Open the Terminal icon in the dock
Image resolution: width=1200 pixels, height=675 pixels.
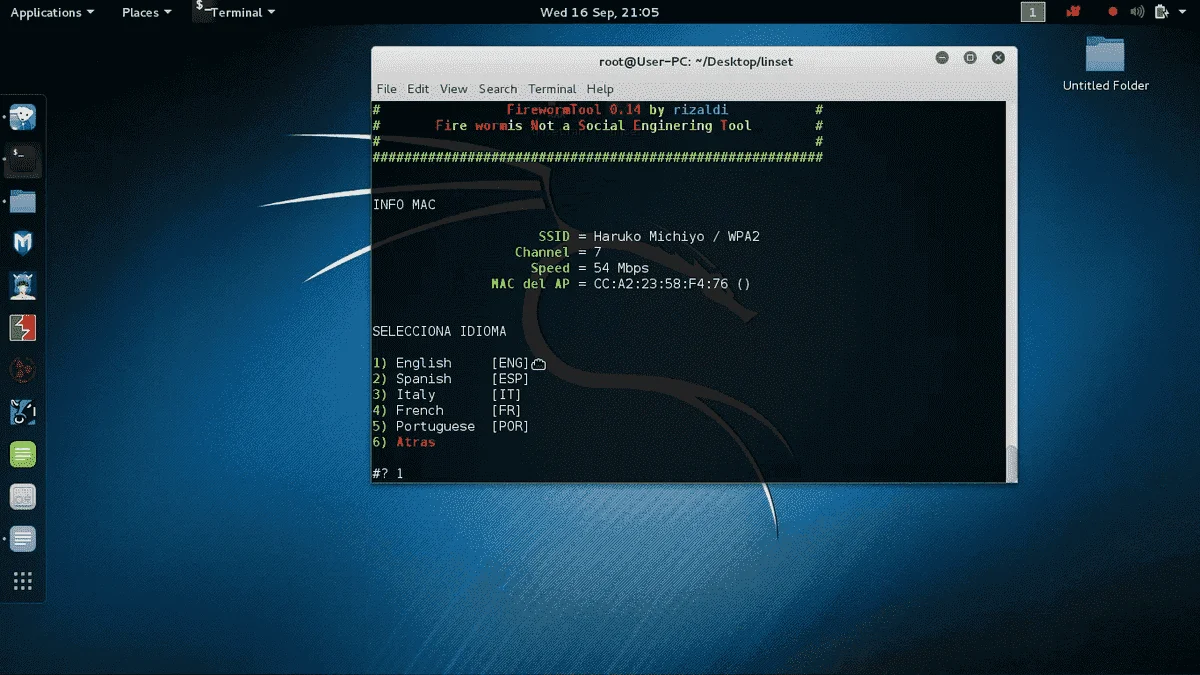[23, 159]
